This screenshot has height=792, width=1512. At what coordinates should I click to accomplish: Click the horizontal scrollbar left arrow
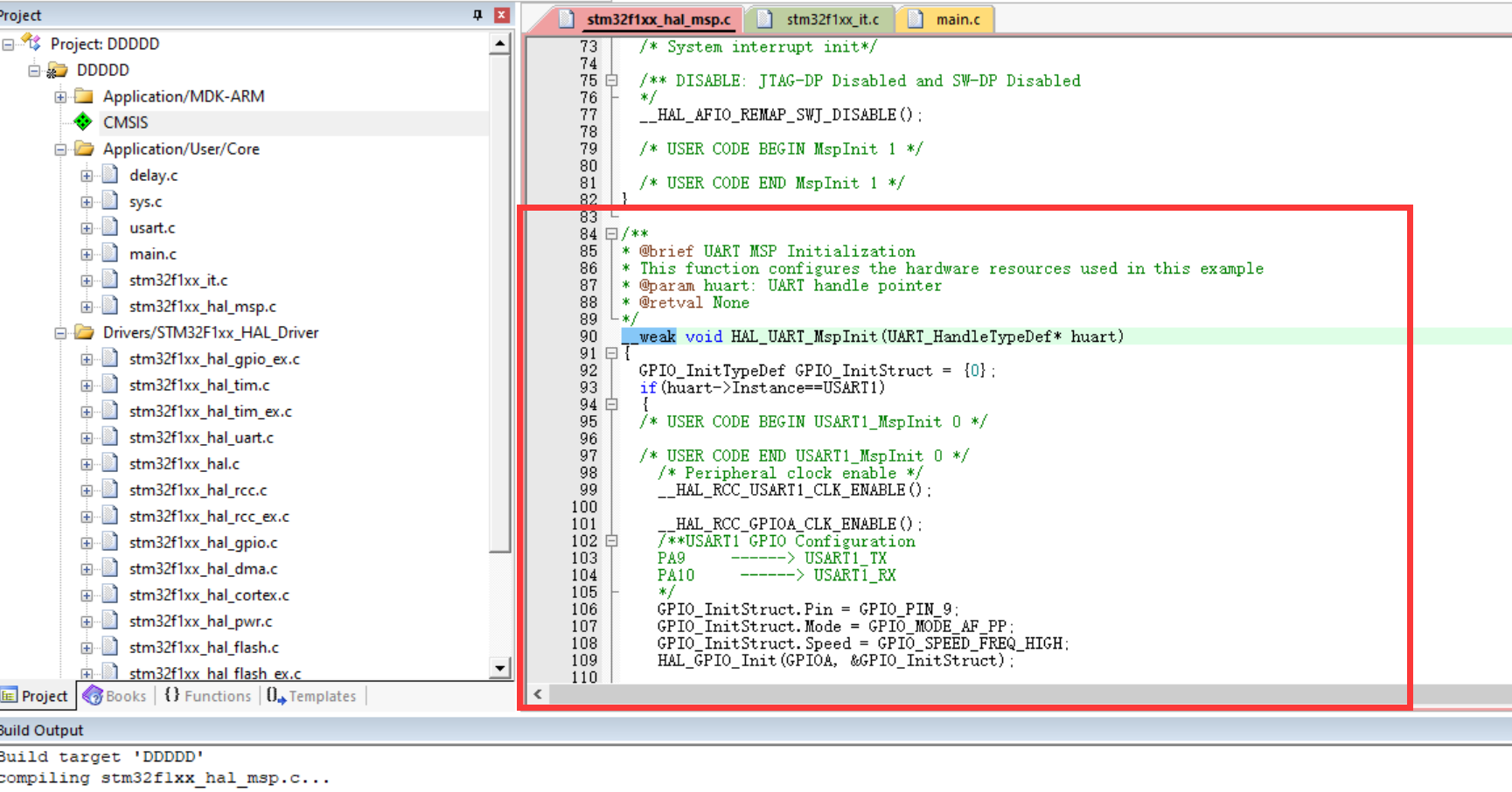[537, 694]
